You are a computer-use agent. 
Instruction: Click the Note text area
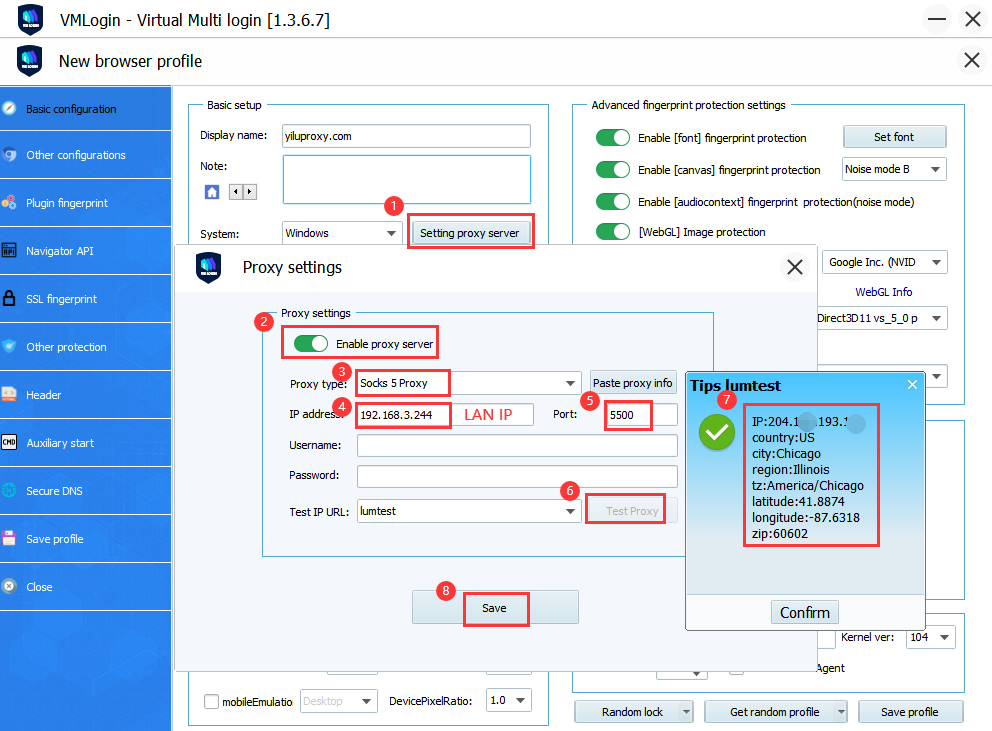pyautogui.click(x=406, y=180)
